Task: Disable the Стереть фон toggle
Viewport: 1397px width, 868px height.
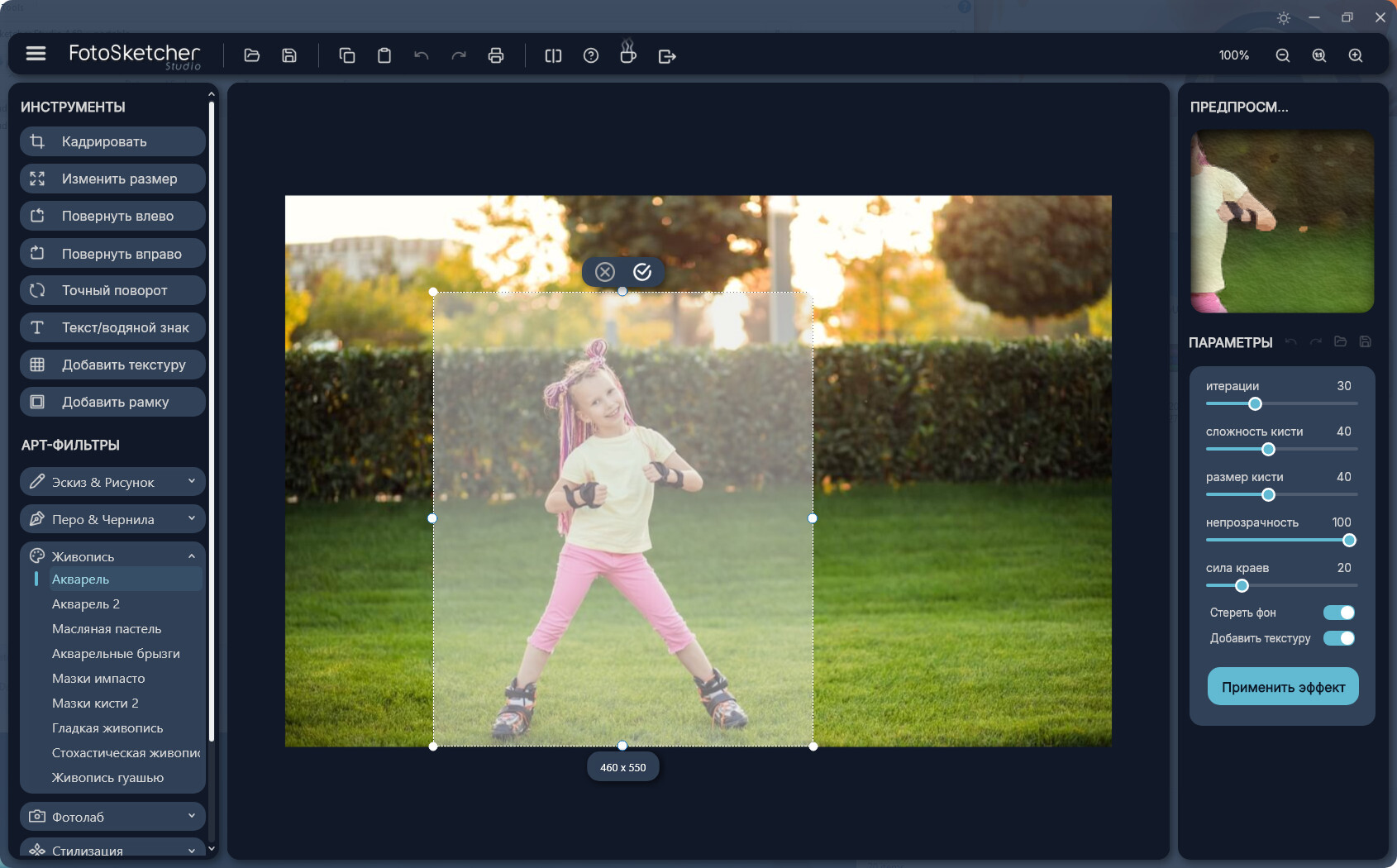Action: tap(1339, 613)
